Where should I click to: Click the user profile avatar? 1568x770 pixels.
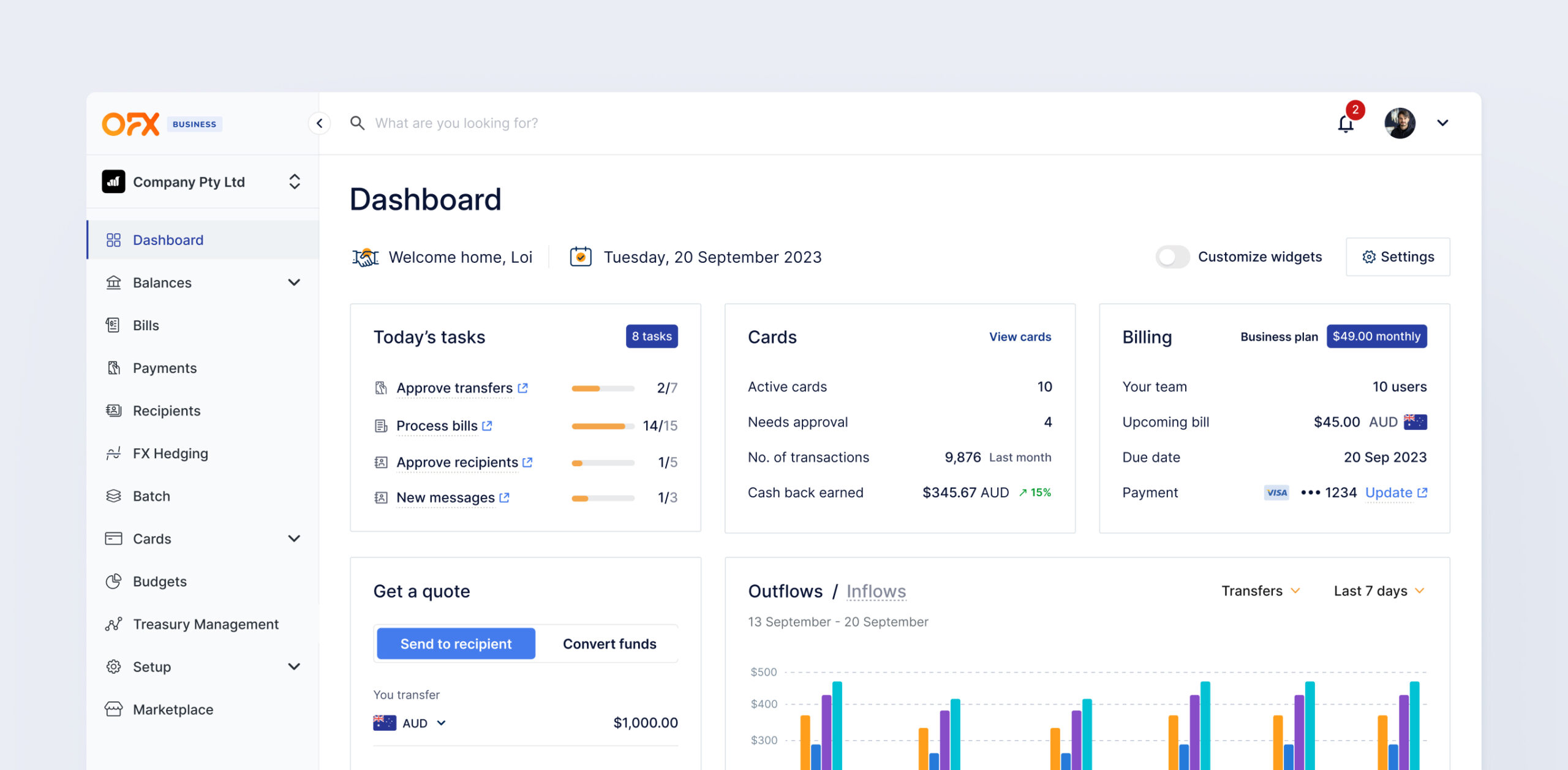tap(1400, 123)
